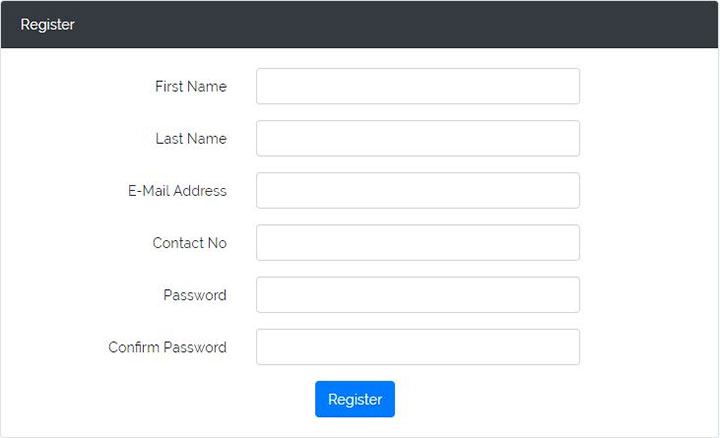Image resolution: width=720 pixels, height=438 pixels.
Task: Click the "Confirm Password" label text
Action: tap(167, 347)
